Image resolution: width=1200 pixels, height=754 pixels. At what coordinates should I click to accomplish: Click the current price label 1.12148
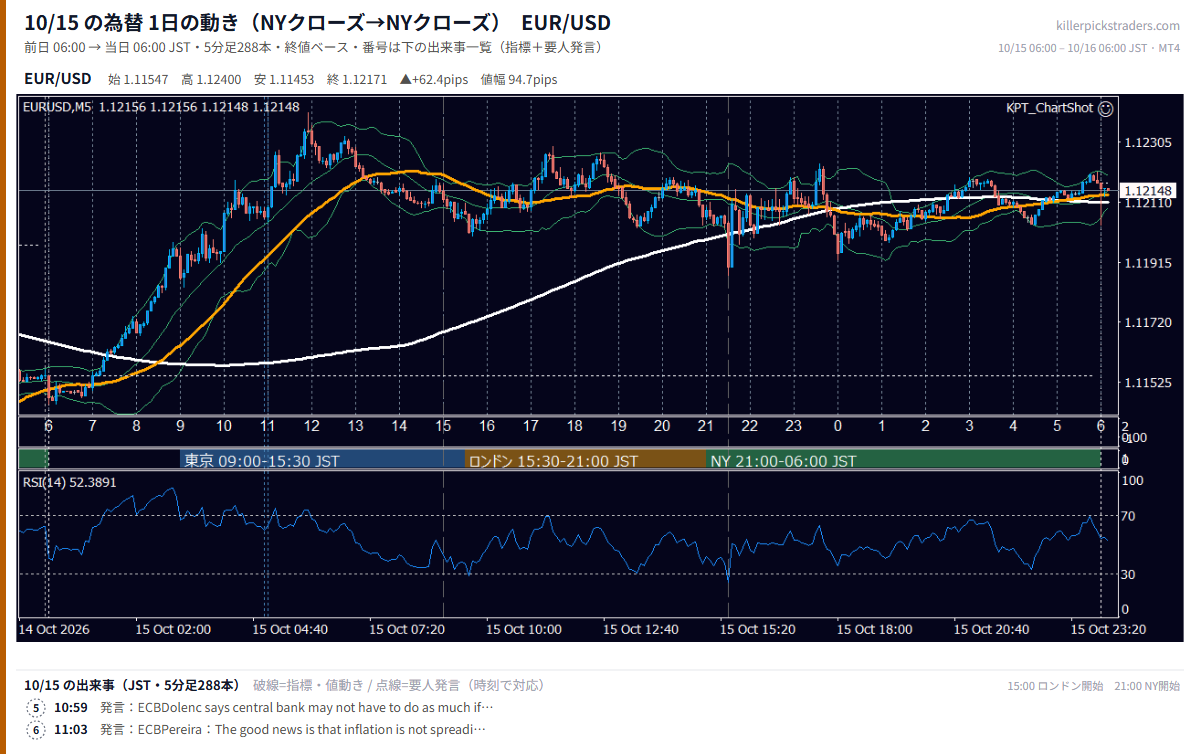1148,190
